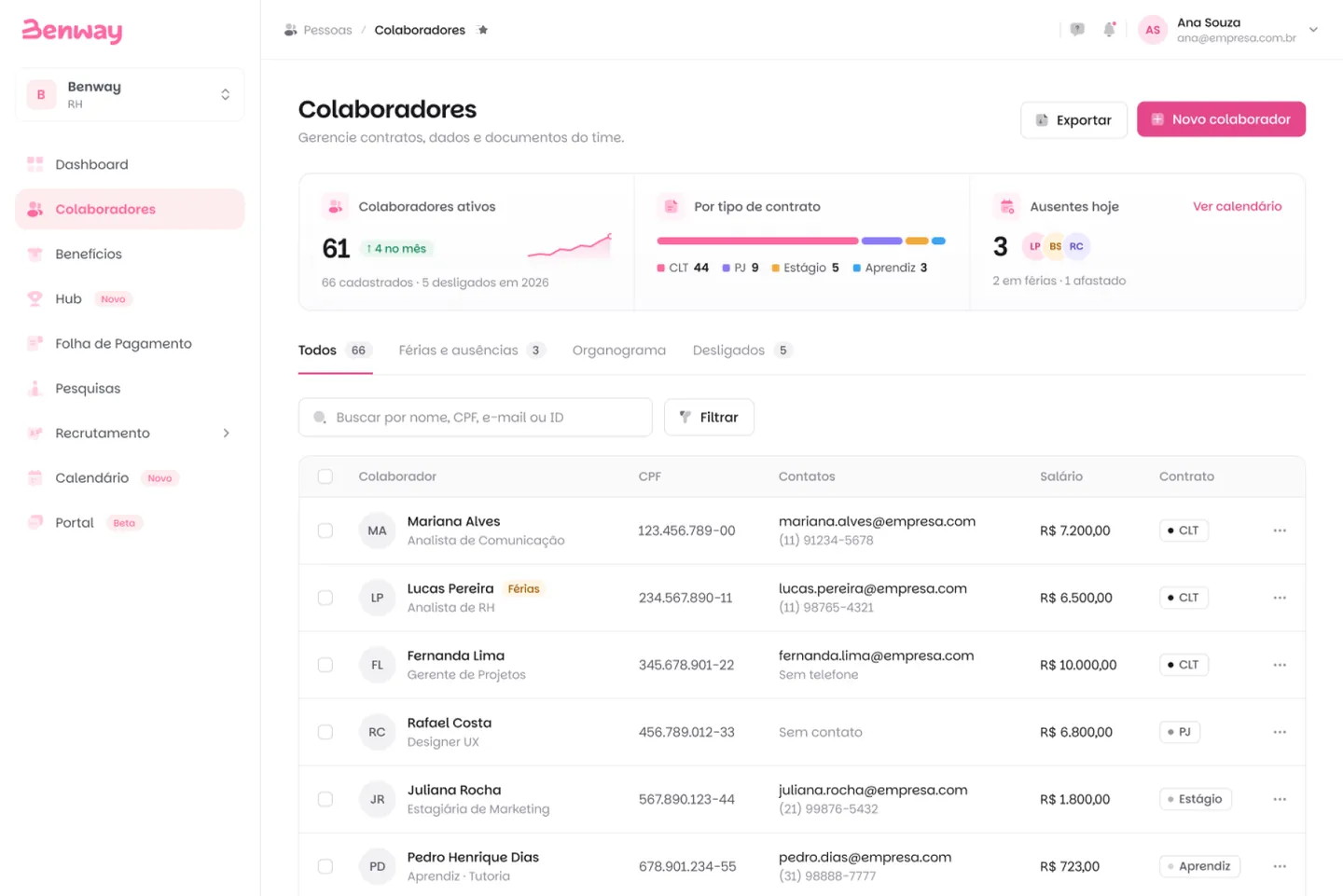The width and height of the screenshot is (1343, 896).
Task: Go to Folha de Pagamento in sidebar
Action: click(x=130, y=343)
